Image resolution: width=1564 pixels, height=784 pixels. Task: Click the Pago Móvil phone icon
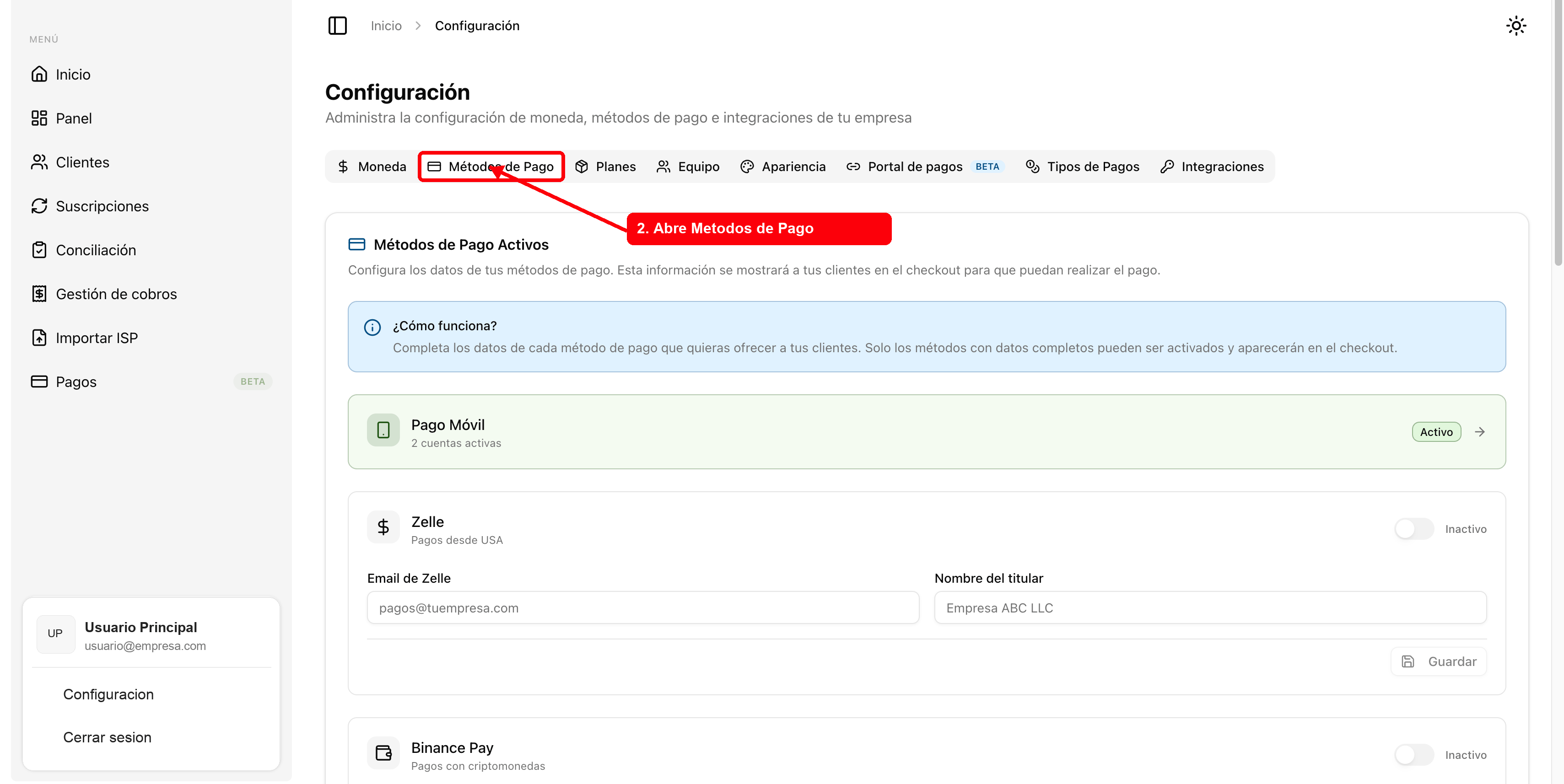383,430
